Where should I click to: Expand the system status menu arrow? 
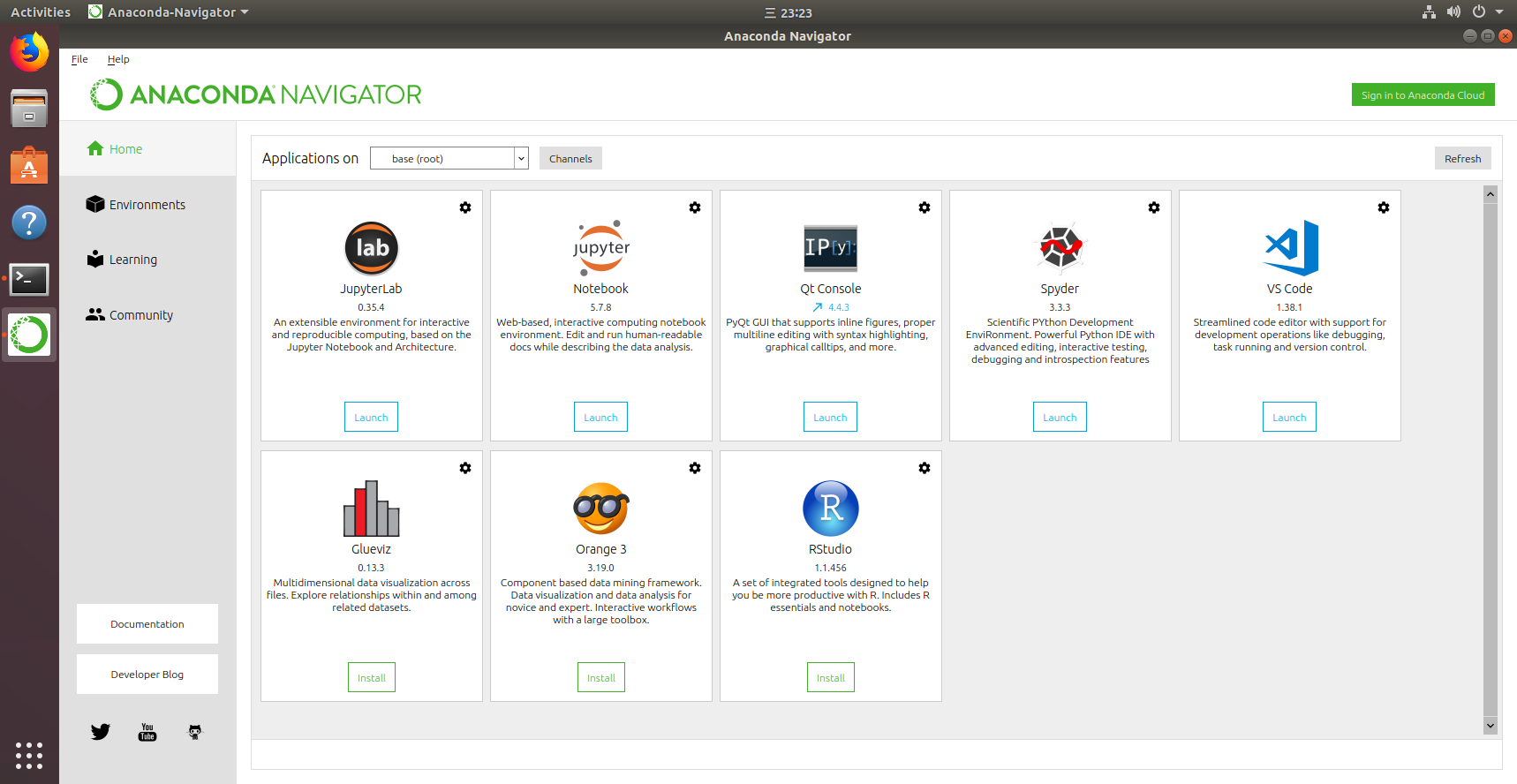tap(1499, 12)
